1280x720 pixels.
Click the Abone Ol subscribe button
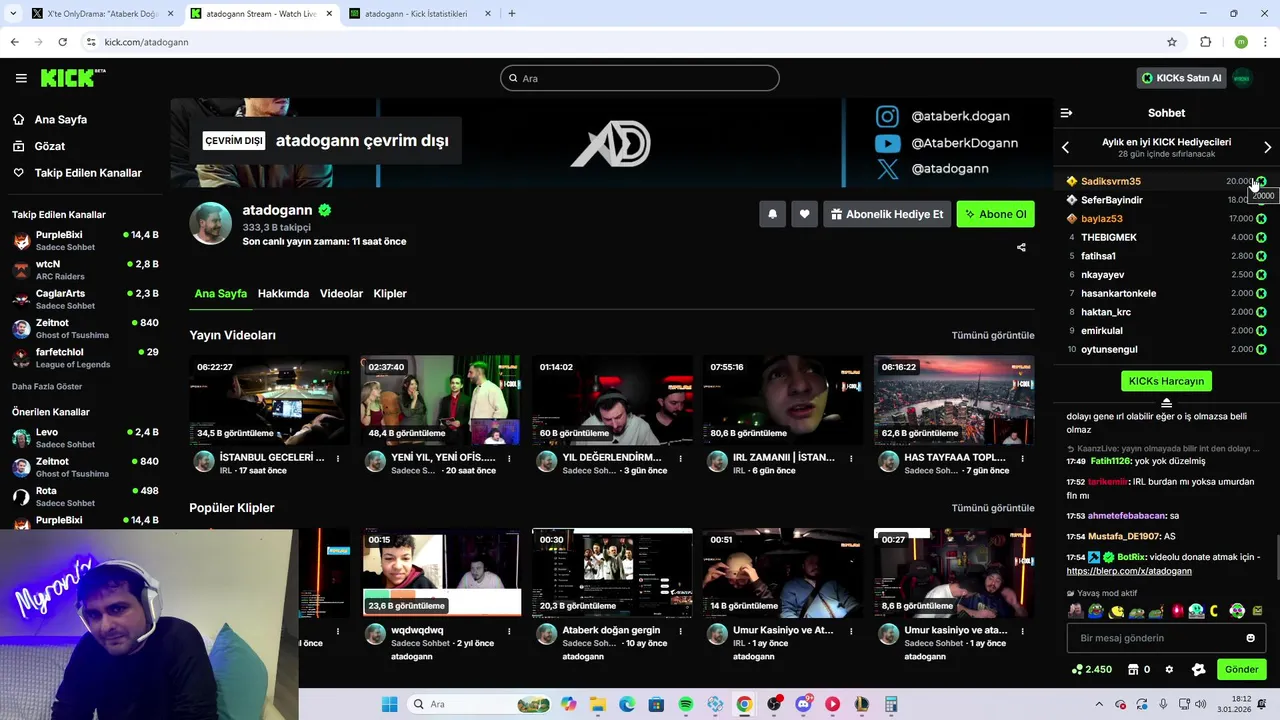pos(995,214)
